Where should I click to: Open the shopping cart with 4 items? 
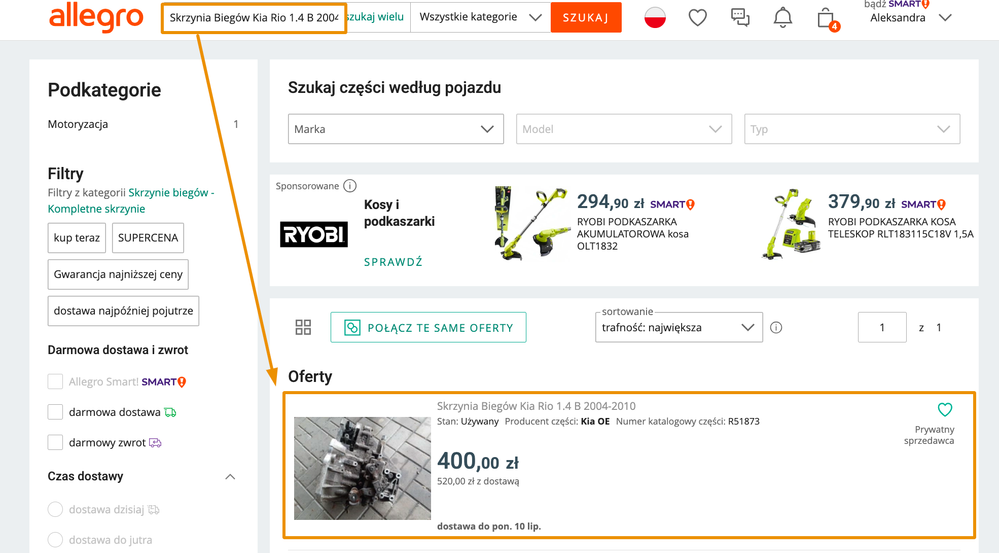(x=827, y=18)
